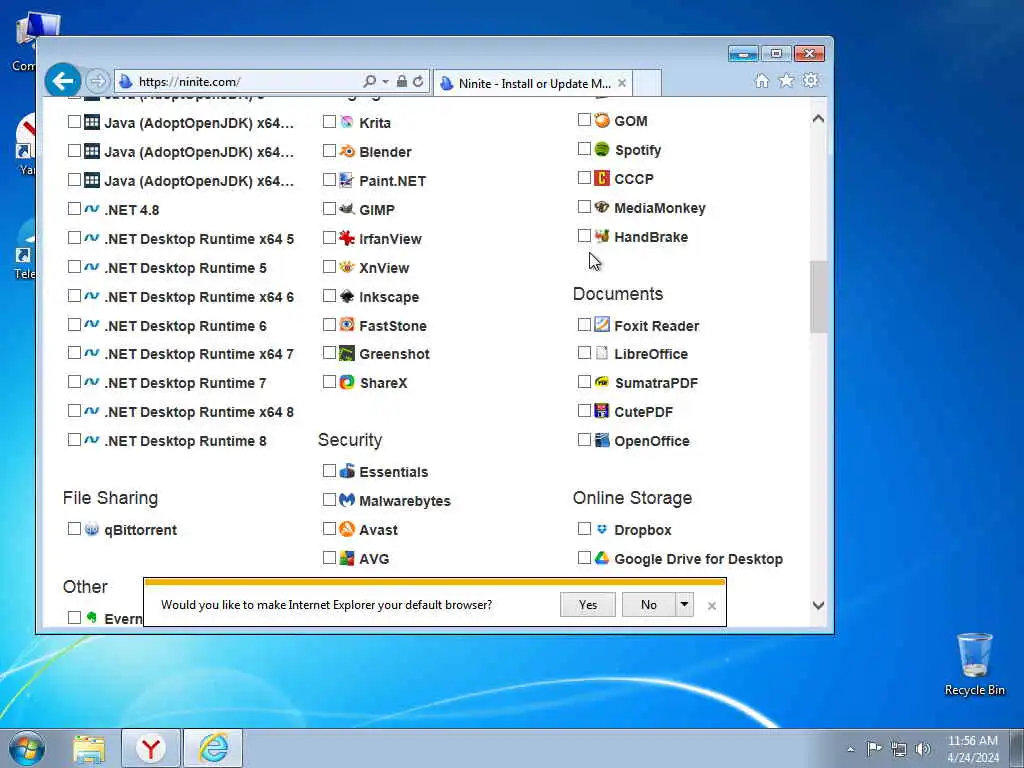Show hidden system tray icons
The height and width of the screenshot is (768, 1024).
[850, 750]
